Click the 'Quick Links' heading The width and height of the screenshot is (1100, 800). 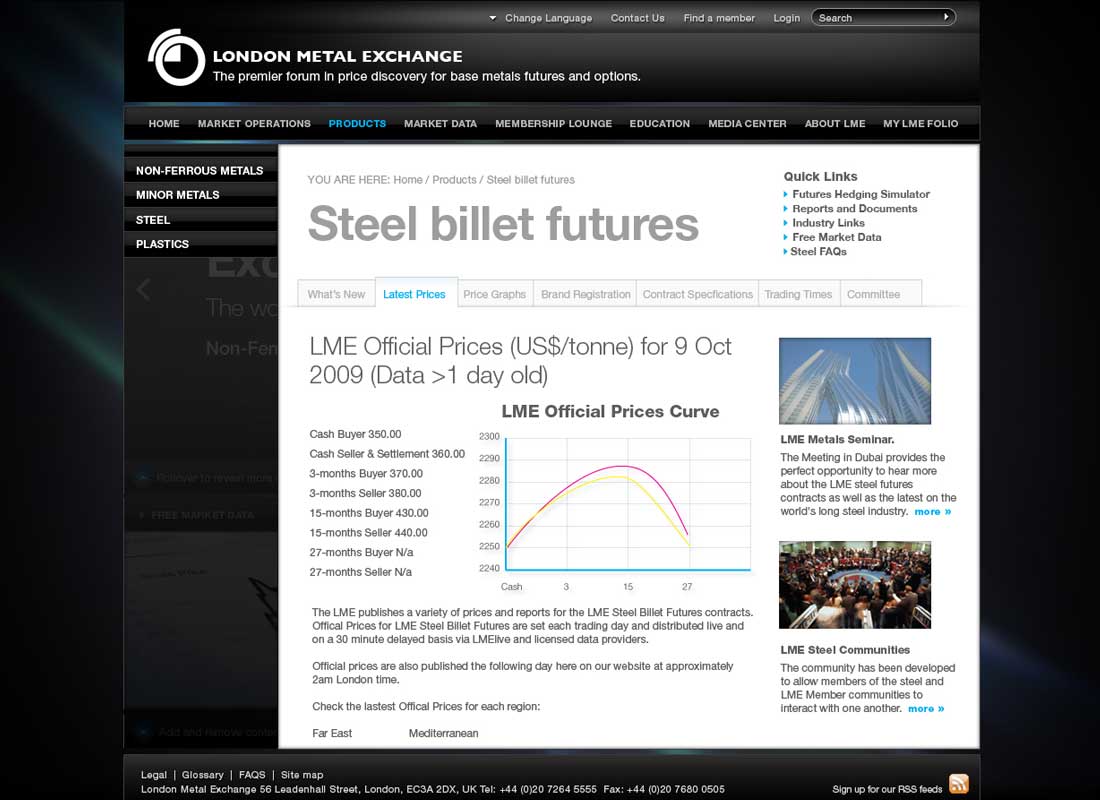[x=820, y=176]
